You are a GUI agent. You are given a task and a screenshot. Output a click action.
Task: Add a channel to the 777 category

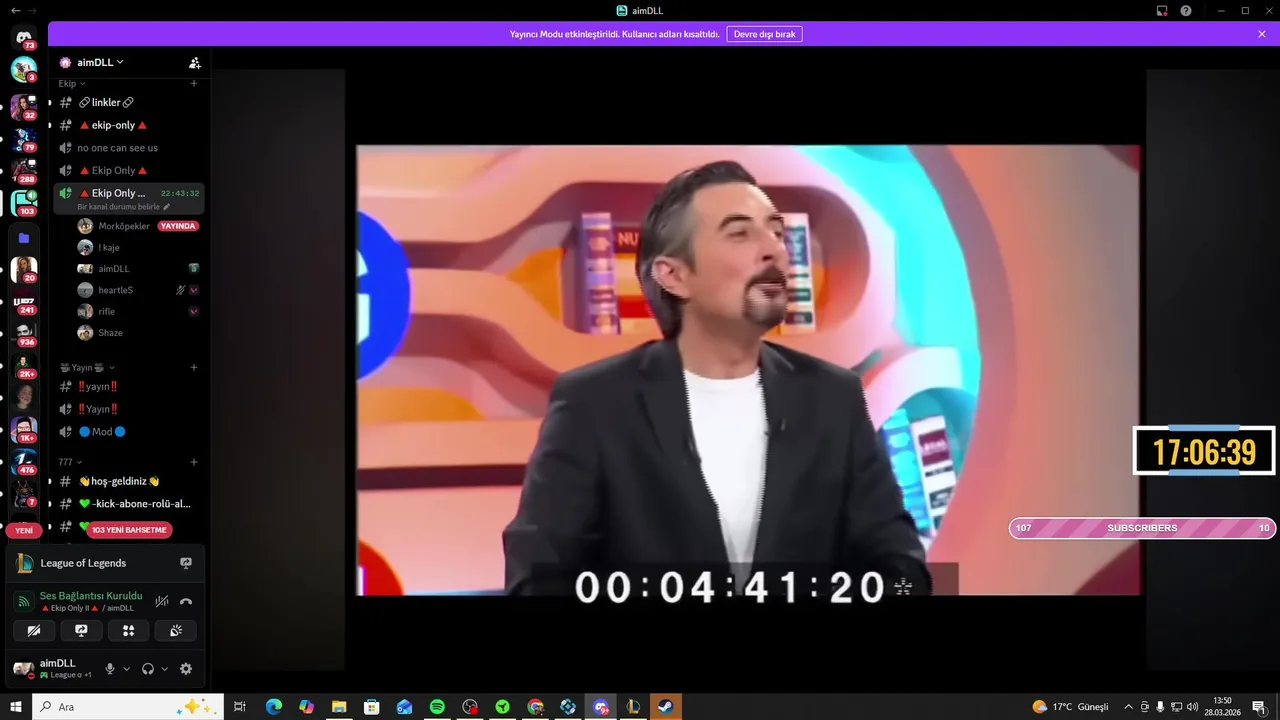click(194, 462)
